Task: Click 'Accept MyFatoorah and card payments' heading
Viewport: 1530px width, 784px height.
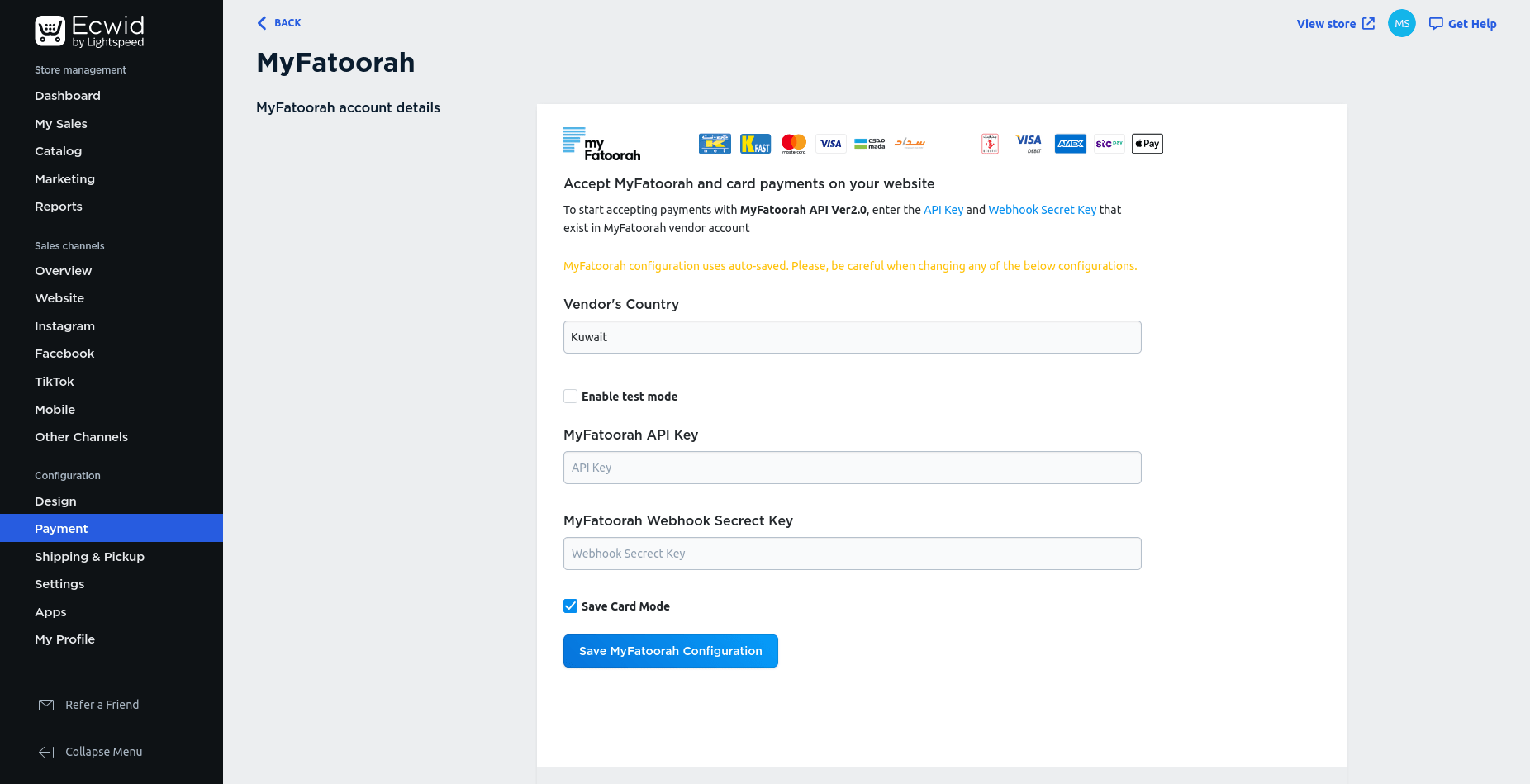Action: (x=749, y=183)
